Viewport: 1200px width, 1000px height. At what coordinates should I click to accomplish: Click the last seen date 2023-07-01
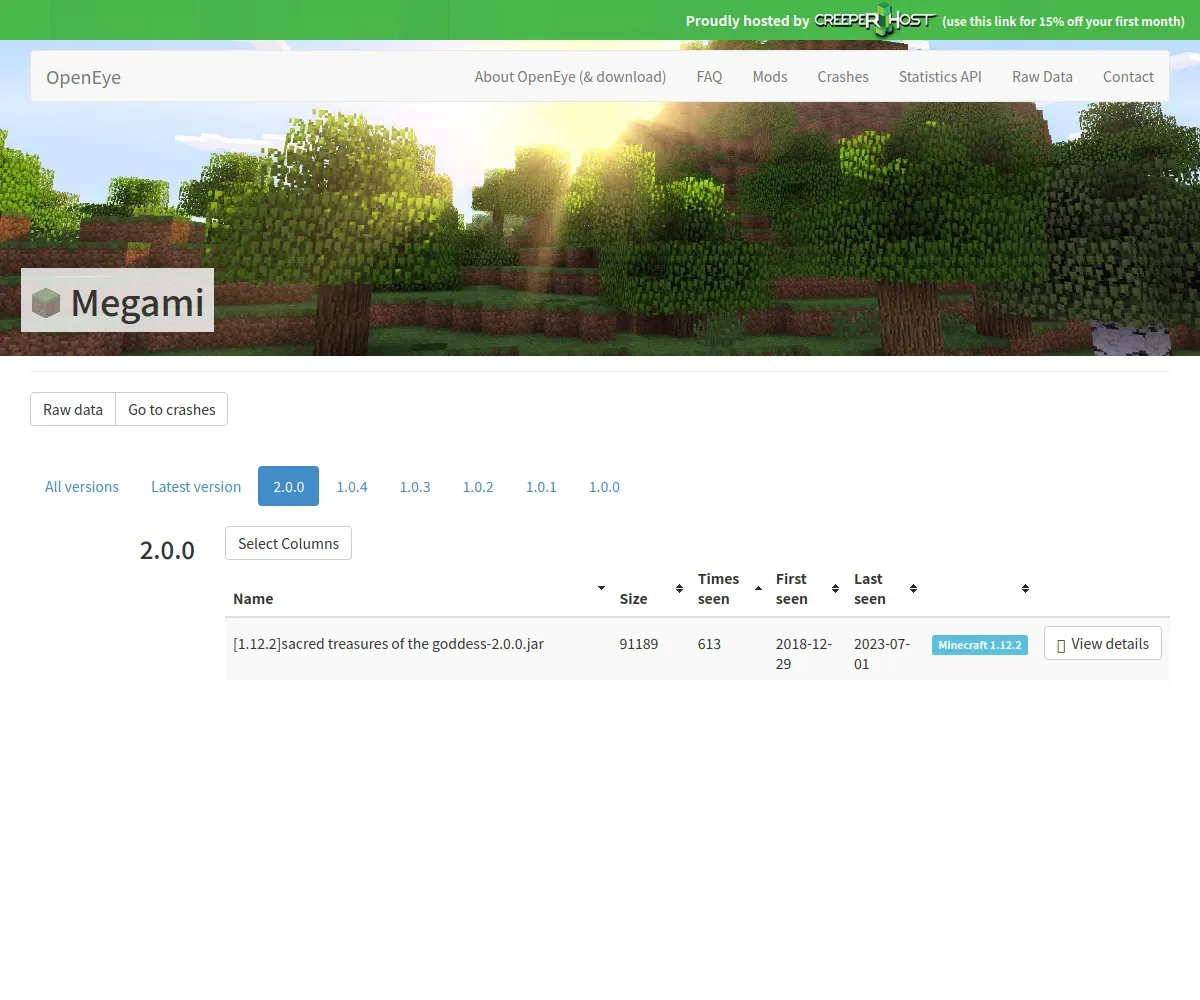click(x=882, y=653)
